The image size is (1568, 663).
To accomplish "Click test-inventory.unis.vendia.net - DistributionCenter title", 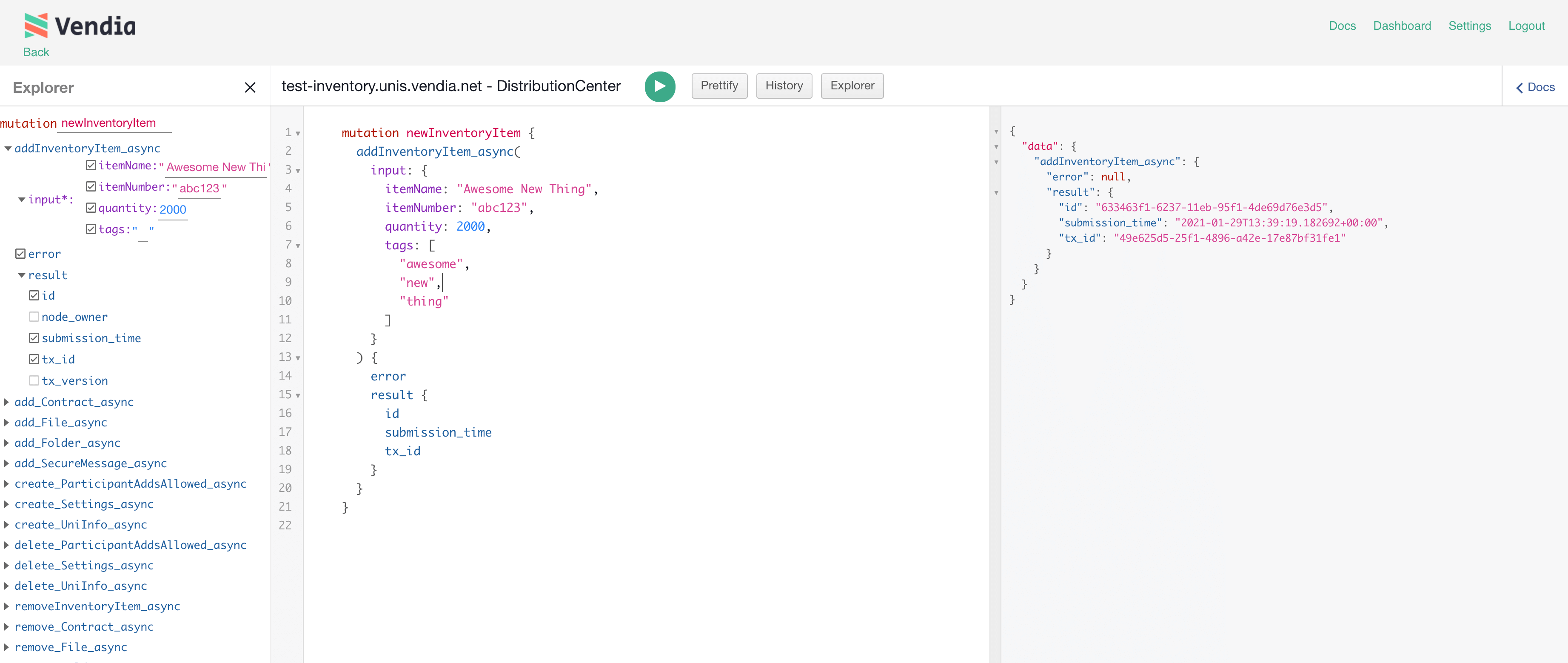I will coord(450,86).
